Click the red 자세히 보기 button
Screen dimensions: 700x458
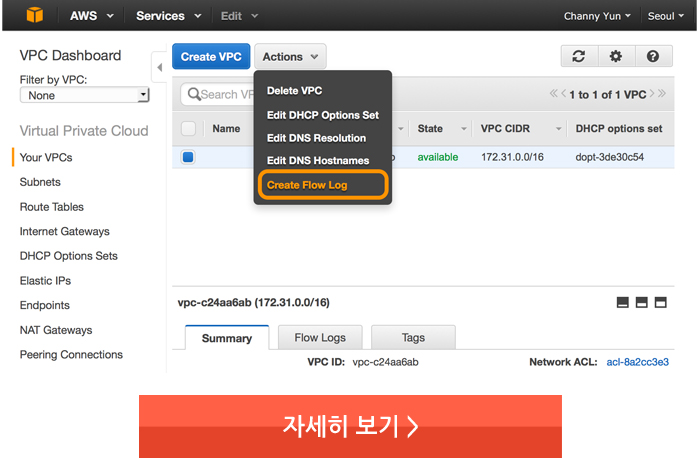[350, 426]
